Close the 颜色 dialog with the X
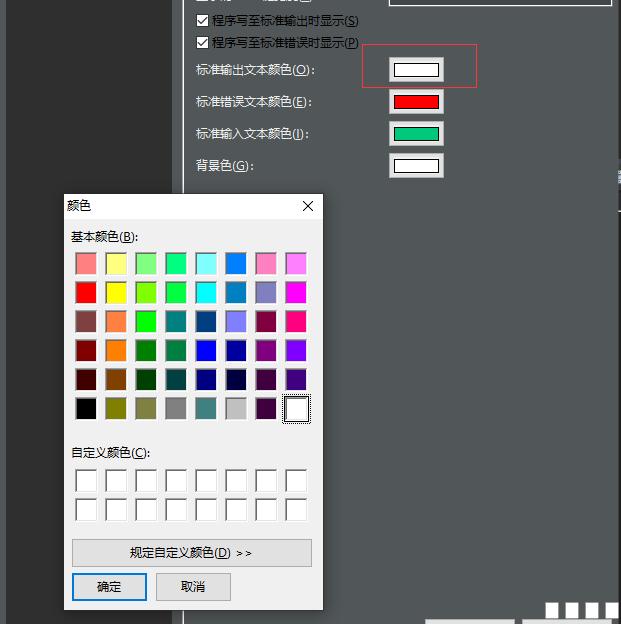The image size is (621, 624). pyautogui.click(x=307, y=206)
